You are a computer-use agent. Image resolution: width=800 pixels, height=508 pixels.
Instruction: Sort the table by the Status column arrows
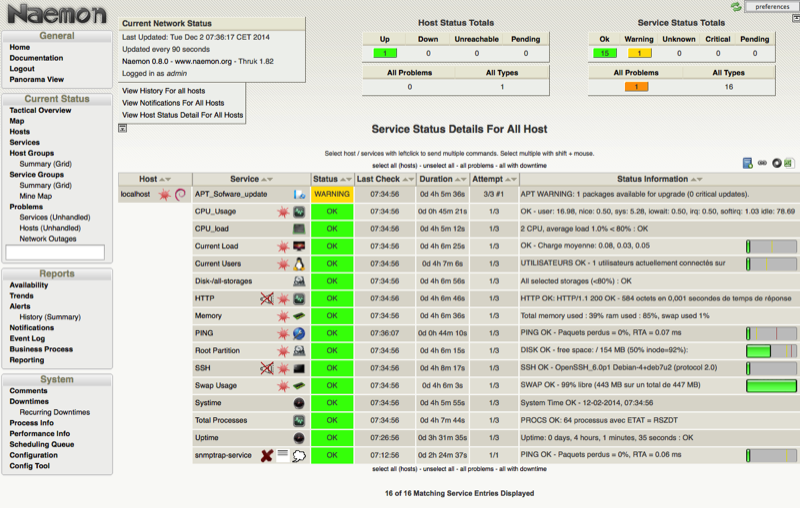348,178
